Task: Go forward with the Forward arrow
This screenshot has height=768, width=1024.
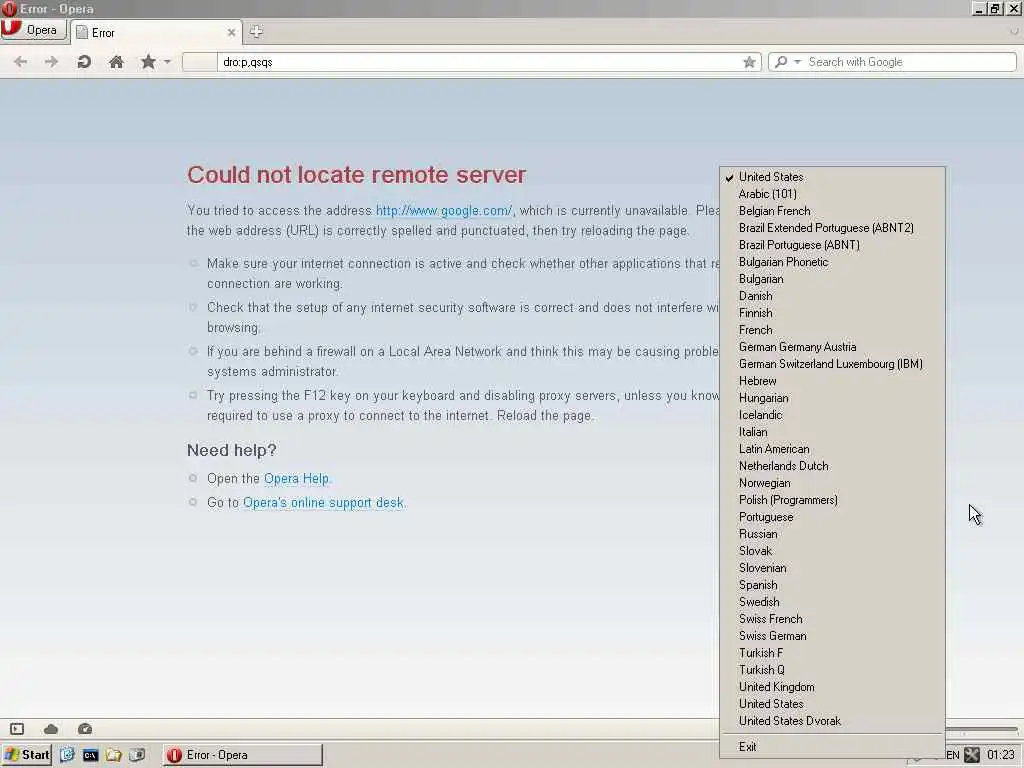Action: pyautogui.click(x=52, y=62)
